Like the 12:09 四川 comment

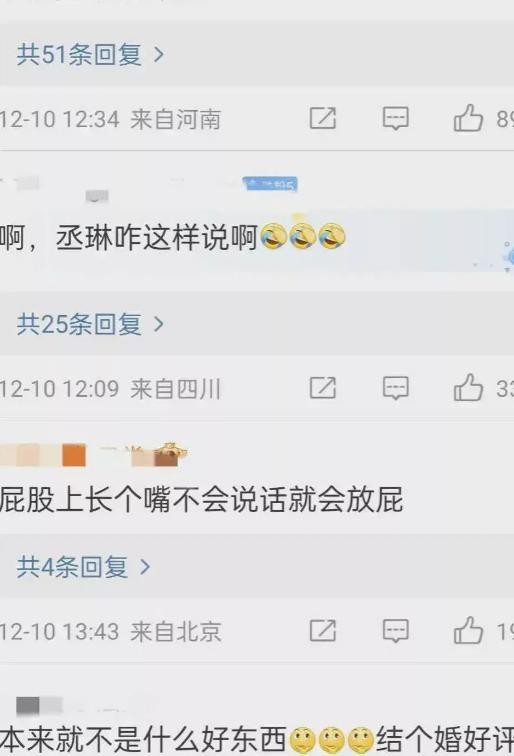(468, 388)
